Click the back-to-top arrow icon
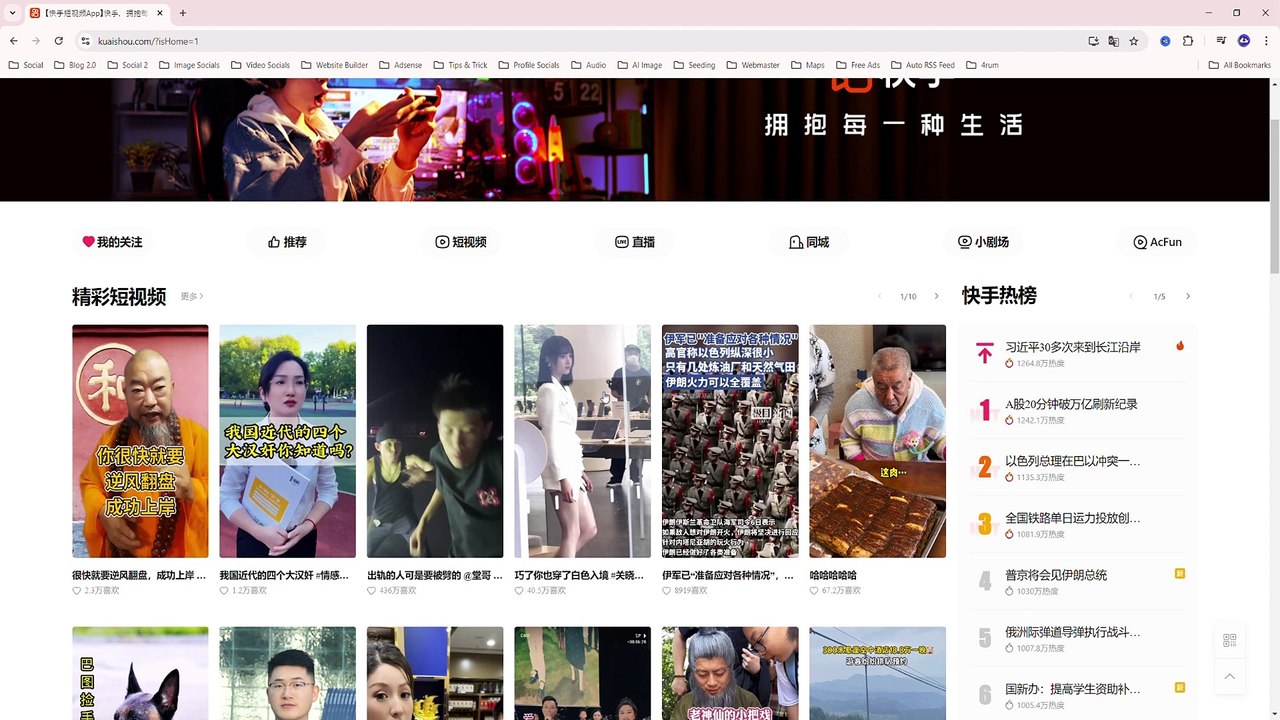 tap(1230, 677)
